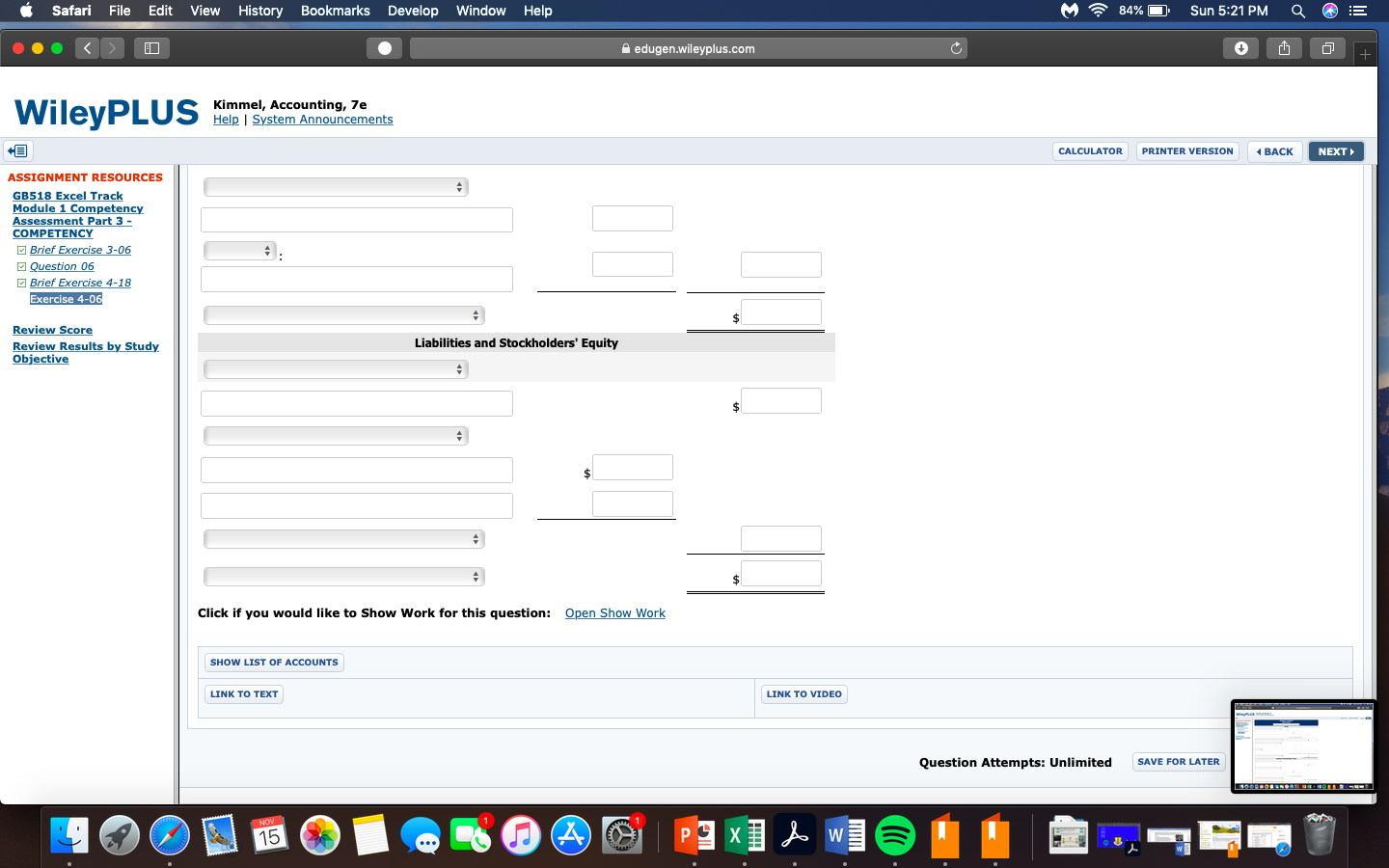Open the Bookmarks menu
Image resolution: width=1389 pixels, height=868 pixels.
pyautogui.click(x=335, y=11)
